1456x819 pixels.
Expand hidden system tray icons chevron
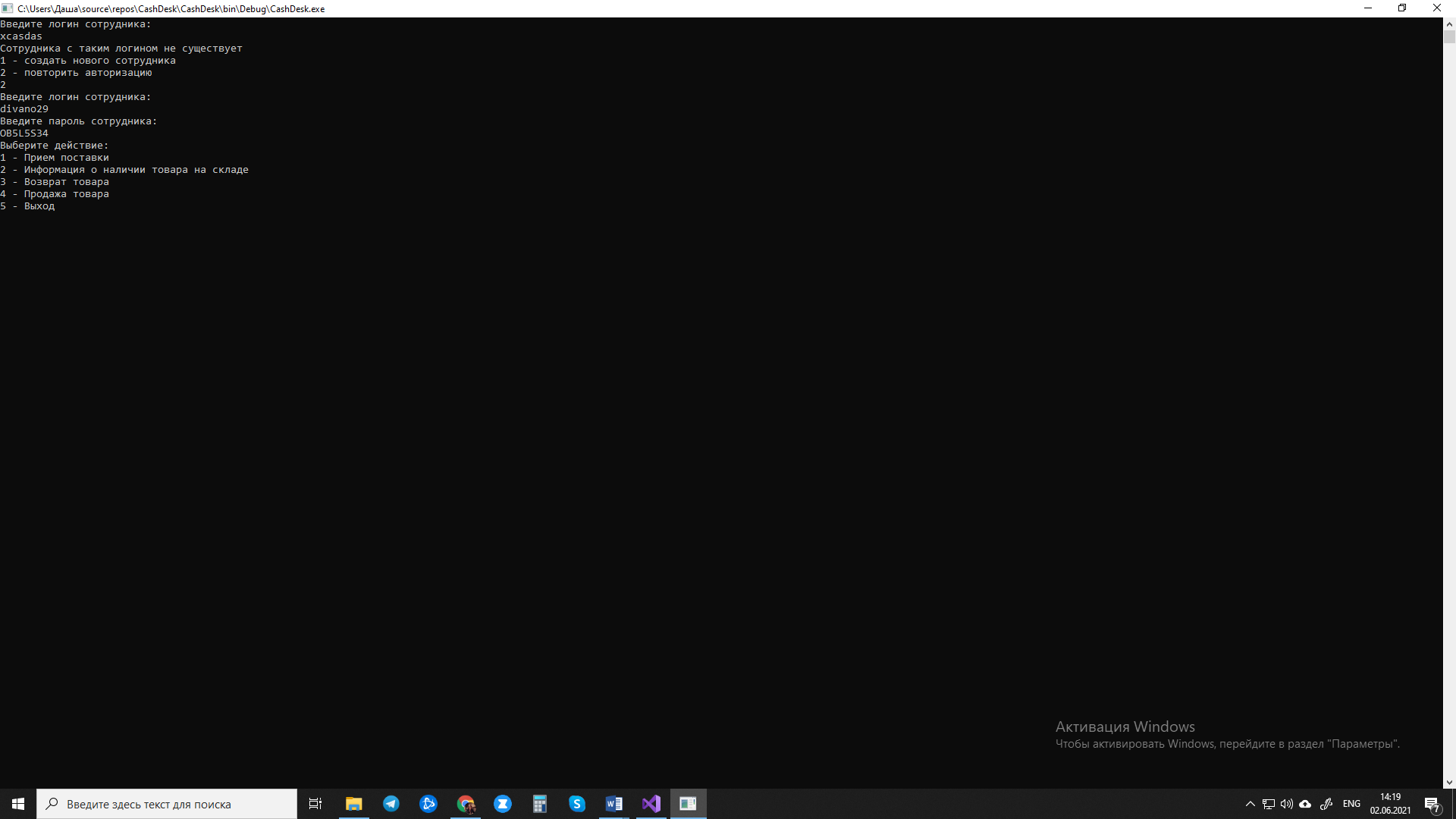pyautogui.click(x=1250, y=804)
